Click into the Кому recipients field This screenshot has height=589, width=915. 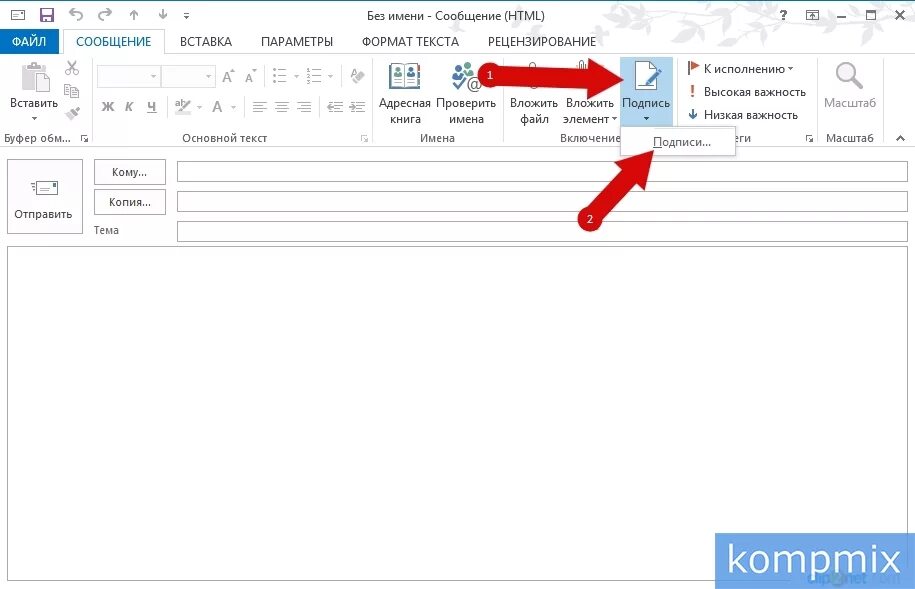pos(542,172)
